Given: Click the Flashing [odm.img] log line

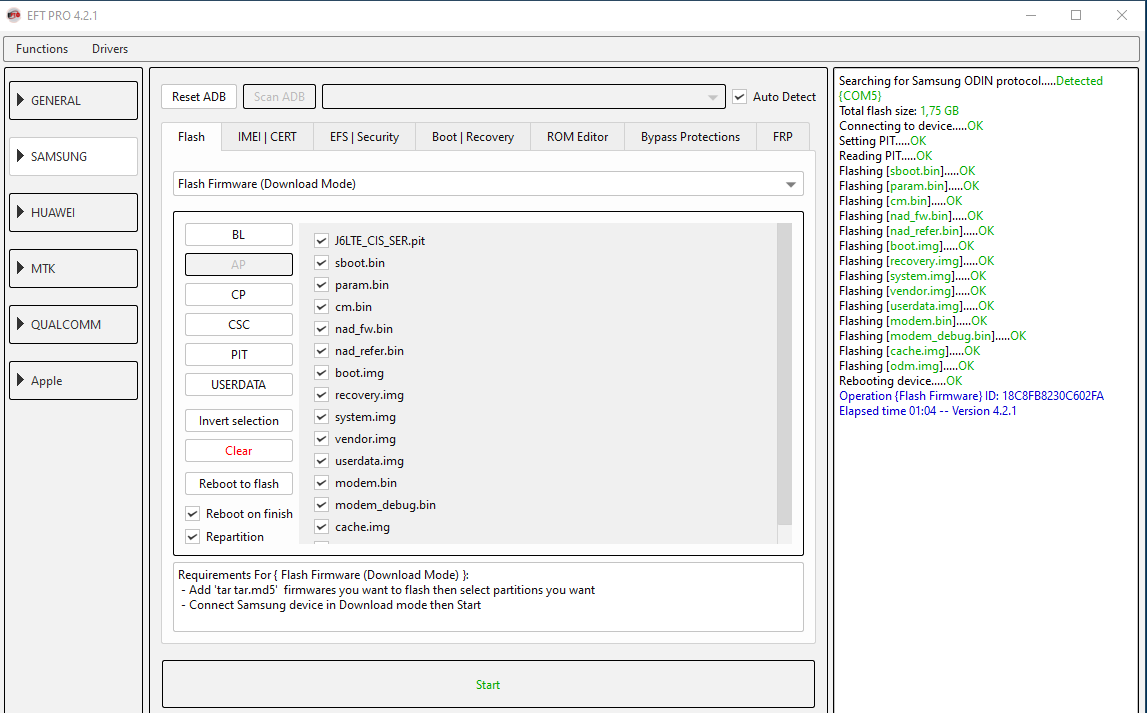Looking at the screenshot, I should pos(907,366).
